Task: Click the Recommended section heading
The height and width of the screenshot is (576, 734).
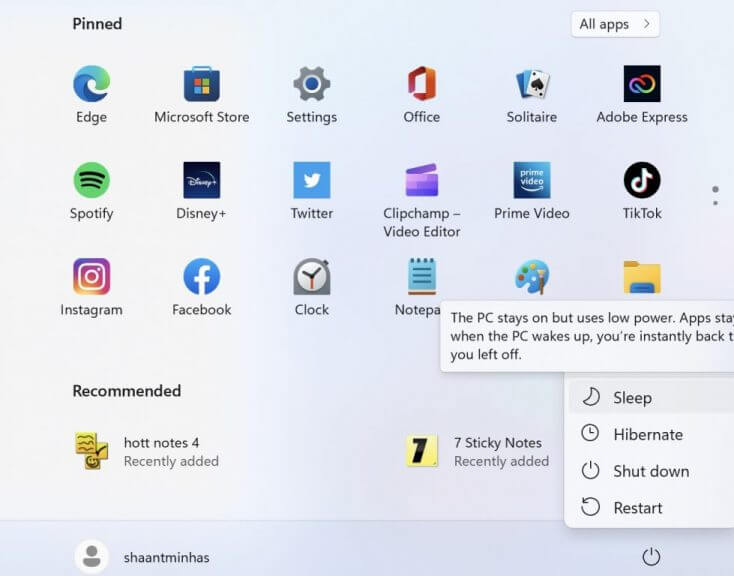Action: click(x=126, y=391)
